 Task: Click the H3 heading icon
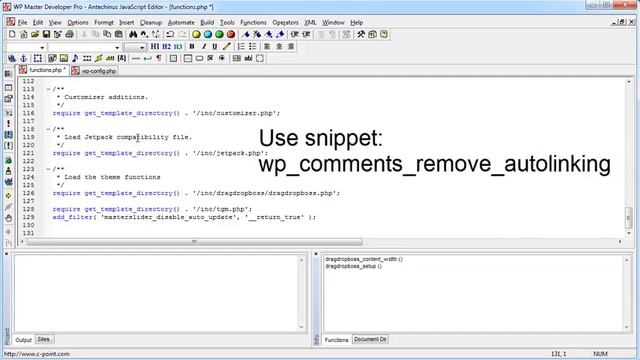click(178, 47)
